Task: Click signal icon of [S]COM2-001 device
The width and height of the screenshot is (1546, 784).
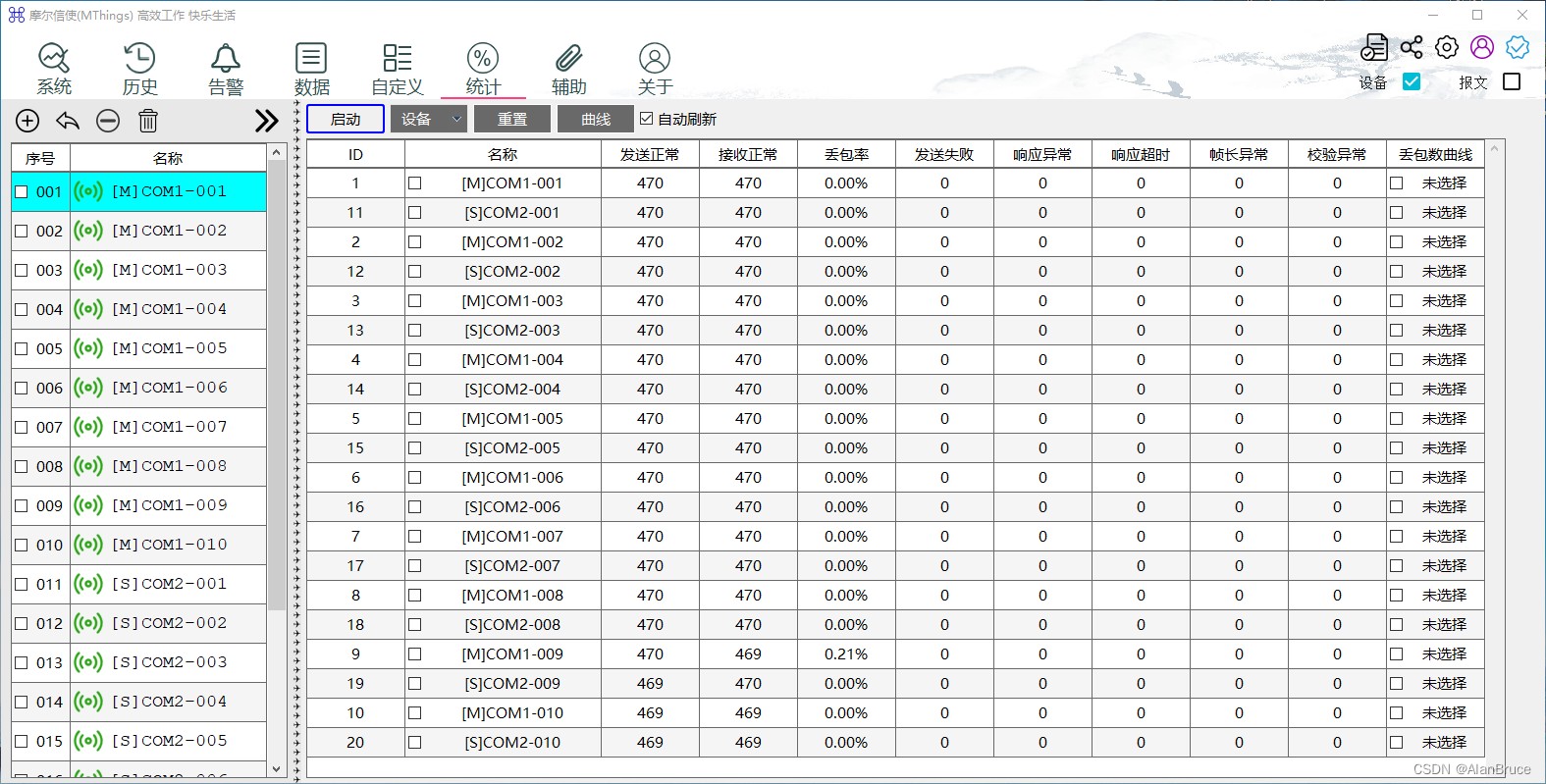Action: pos(88,584)
